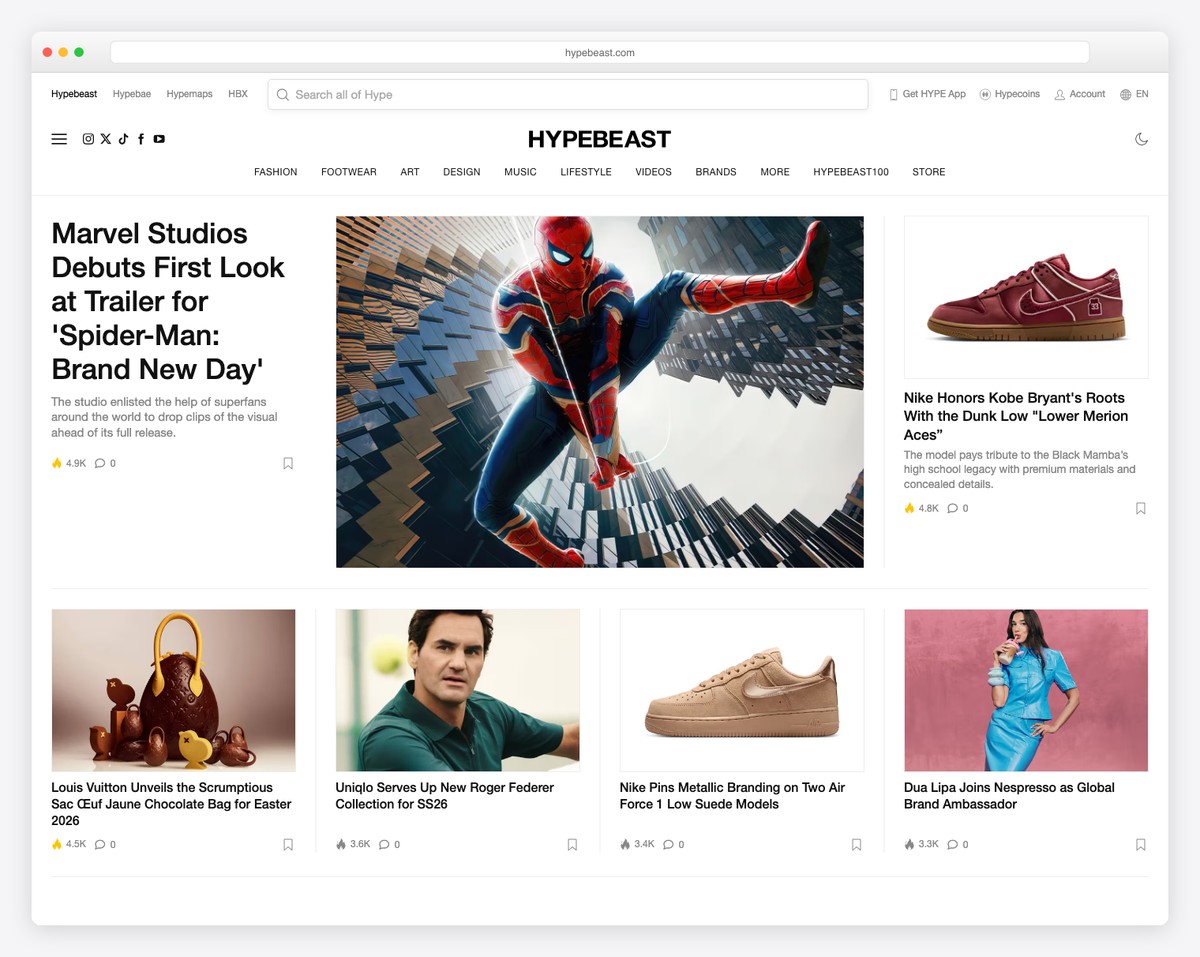Open the EN language selector
The height and width of the screenshot is (957, 1200).
1134,94
